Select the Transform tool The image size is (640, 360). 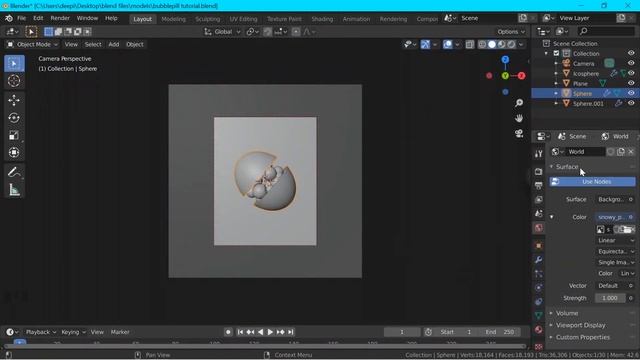pos(14,153)
